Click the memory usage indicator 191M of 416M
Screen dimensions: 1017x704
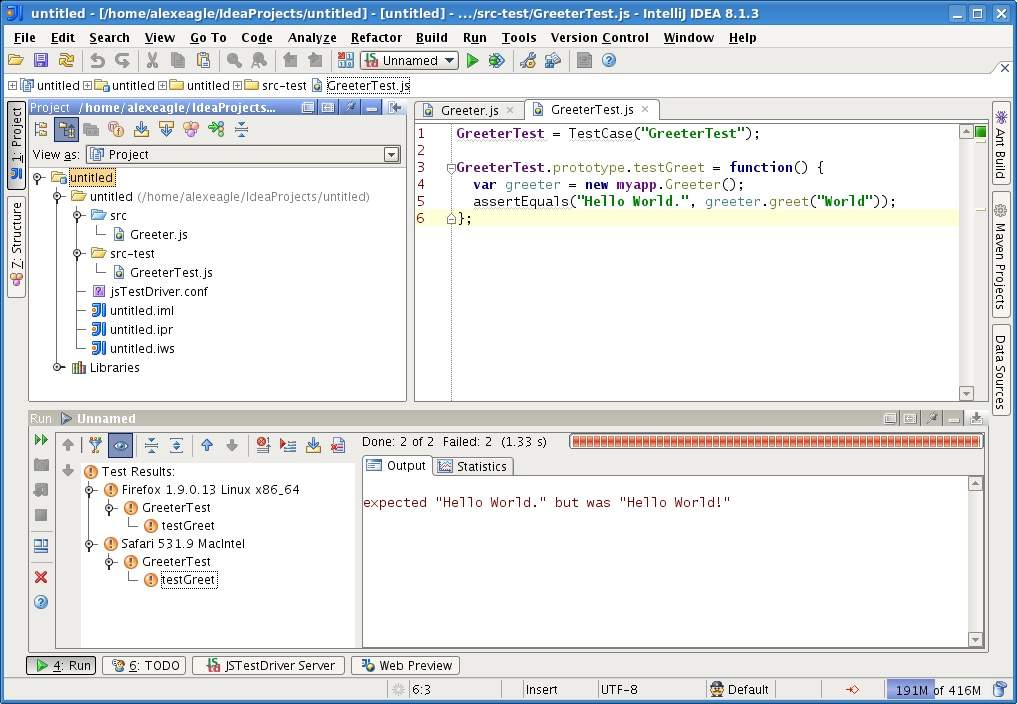(x=937, y=690)
